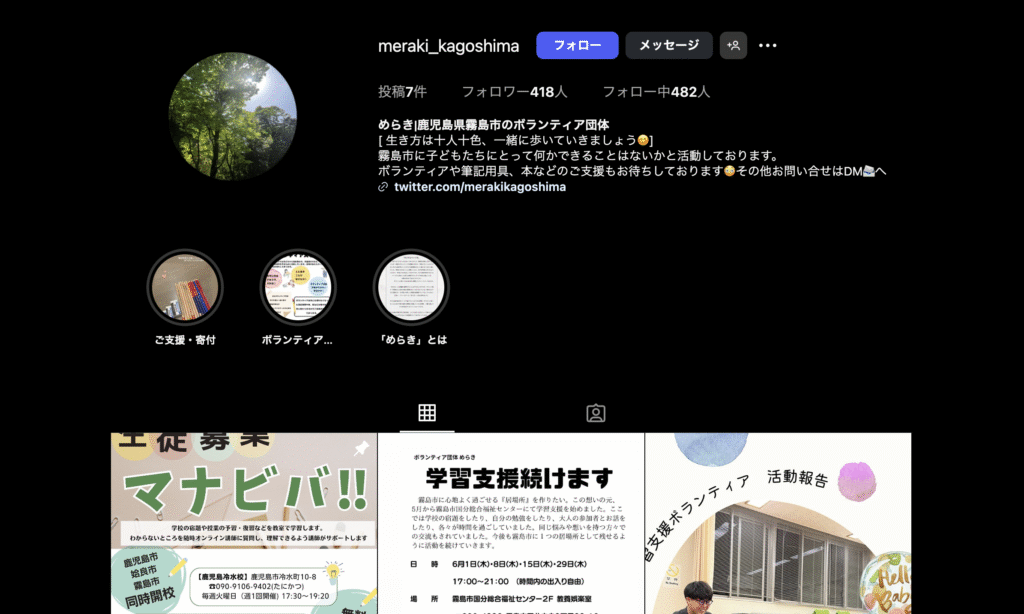Click the meraki_kagoshima username
Viewport: 1024px width, 614px height.
pos(447,45)
